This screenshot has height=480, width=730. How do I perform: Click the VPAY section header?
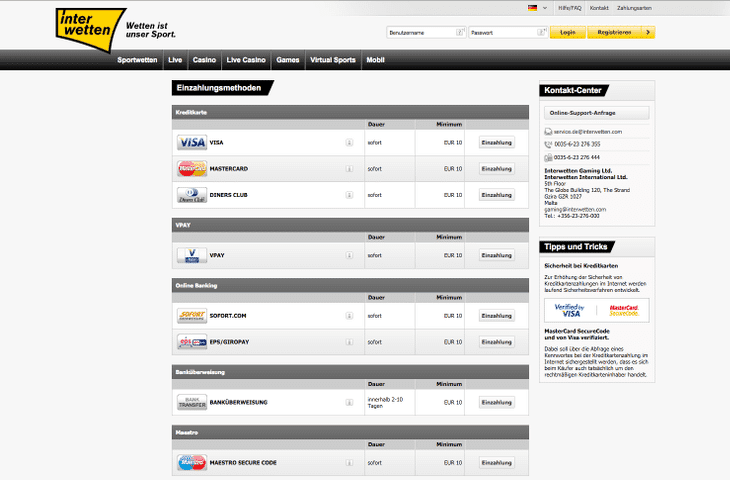coord(350,225)
